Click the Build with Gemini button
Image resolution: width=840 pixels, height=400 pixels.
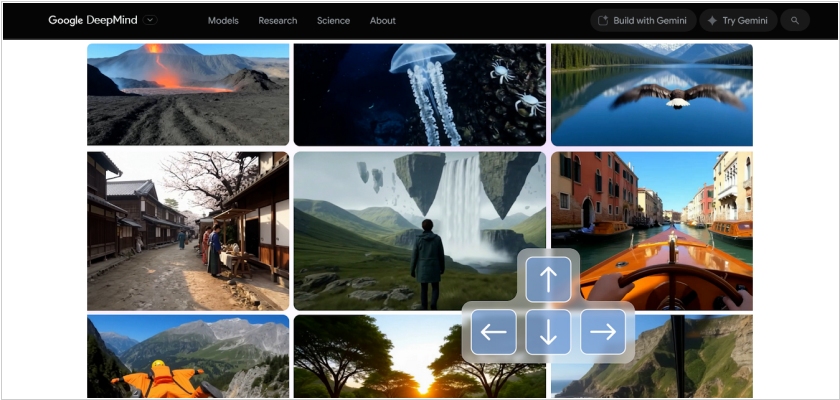pyautogui.click(x=643, y=20)
